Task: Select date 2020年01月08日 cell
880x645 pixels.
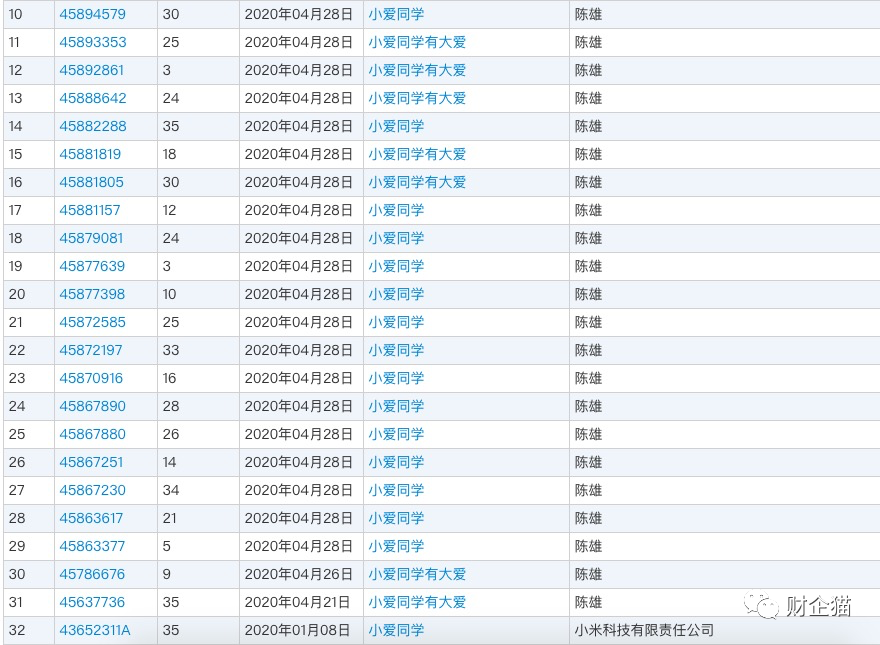Action: 297,630
